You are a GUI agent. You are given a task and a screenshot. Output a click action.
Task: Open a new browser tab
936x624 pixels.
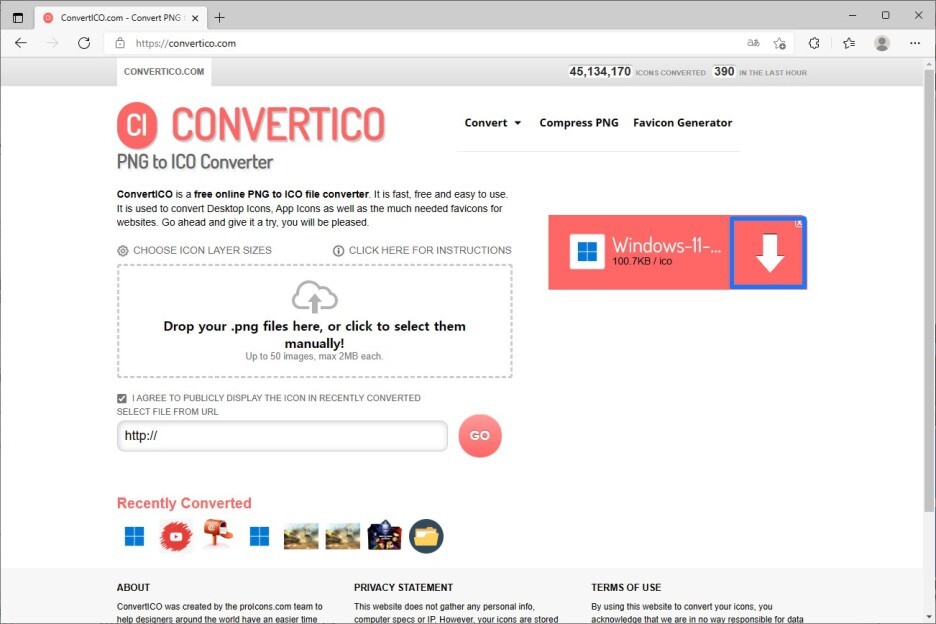[220, 18]
